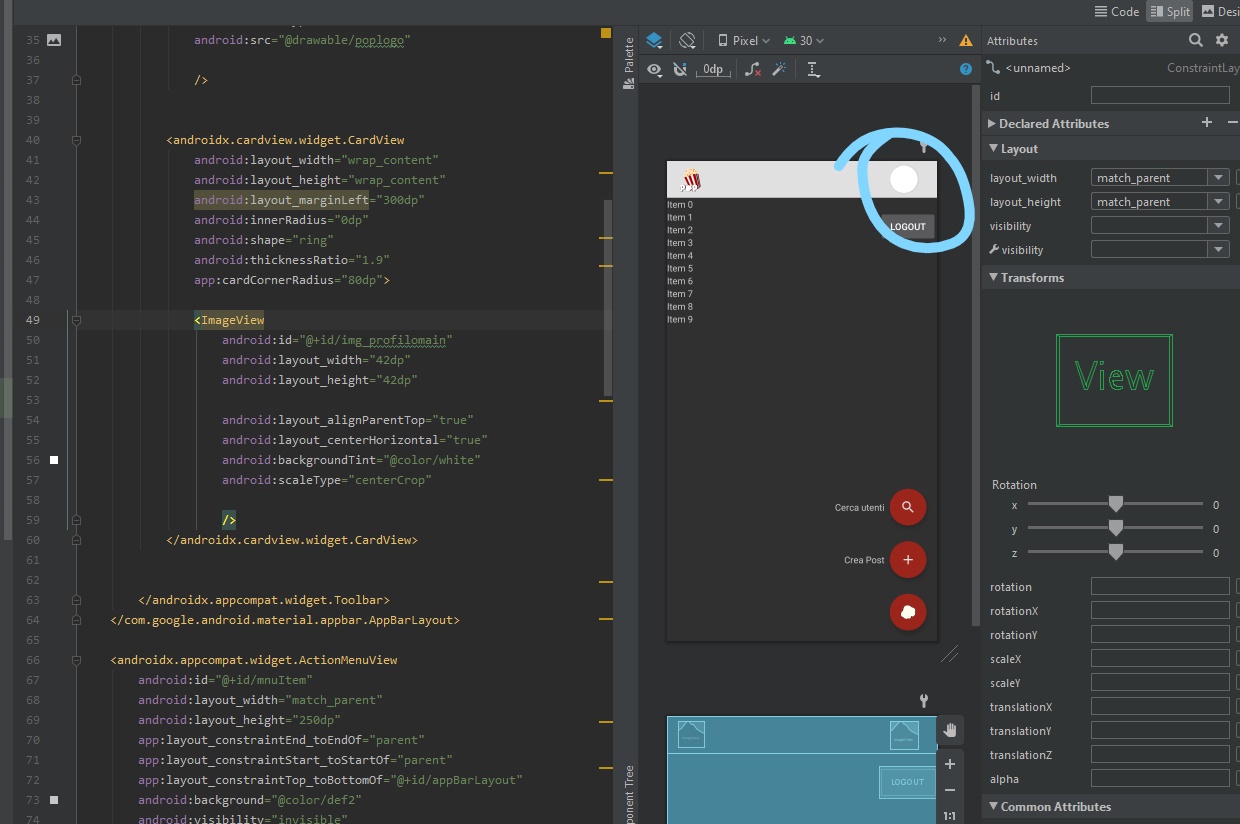This screenshot has width=1240, height=824.
Task: Open Attributes panel search magnifier
Action: 1196,40
